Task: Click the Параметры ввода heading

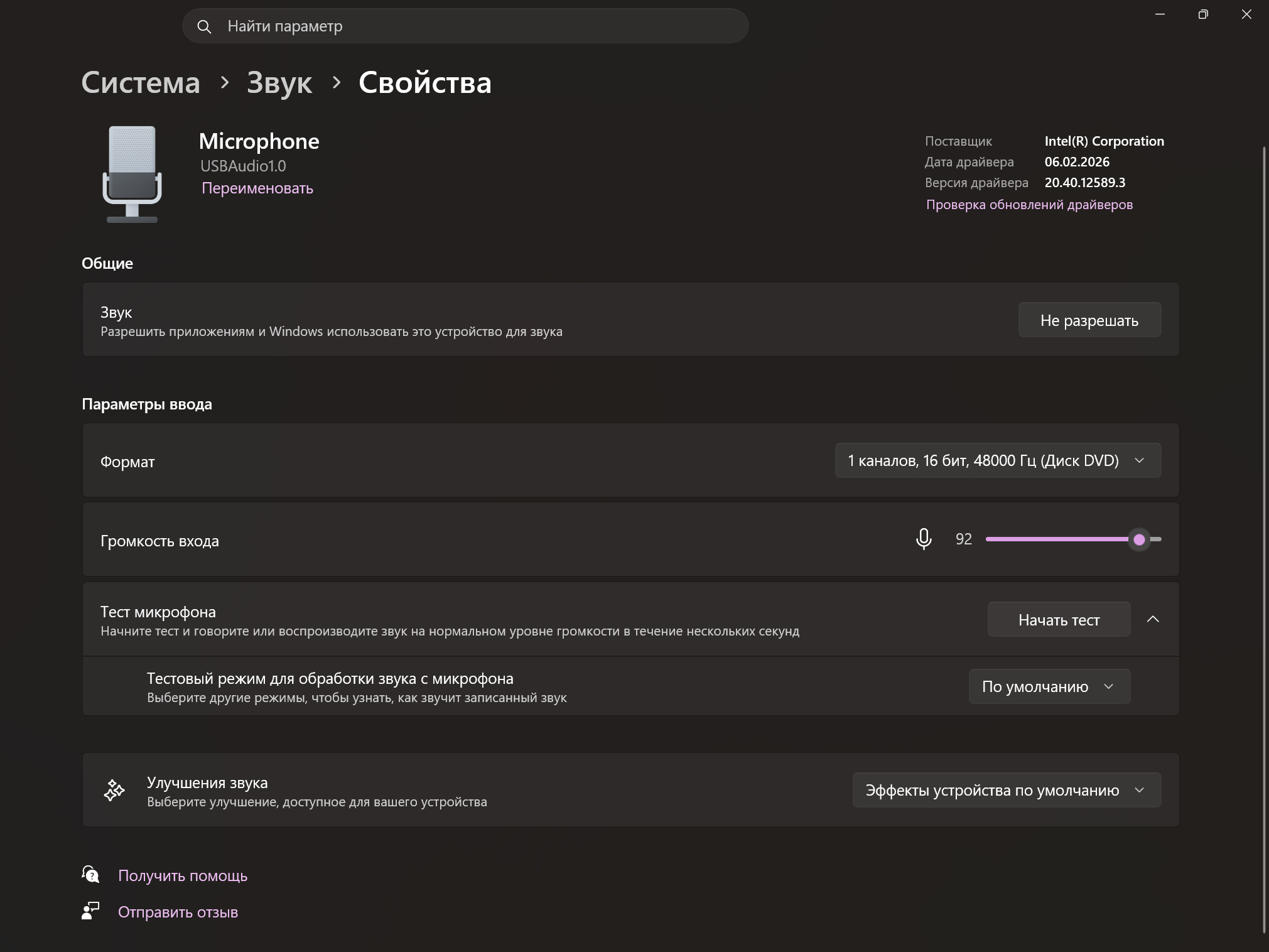Action: [147, 404]
